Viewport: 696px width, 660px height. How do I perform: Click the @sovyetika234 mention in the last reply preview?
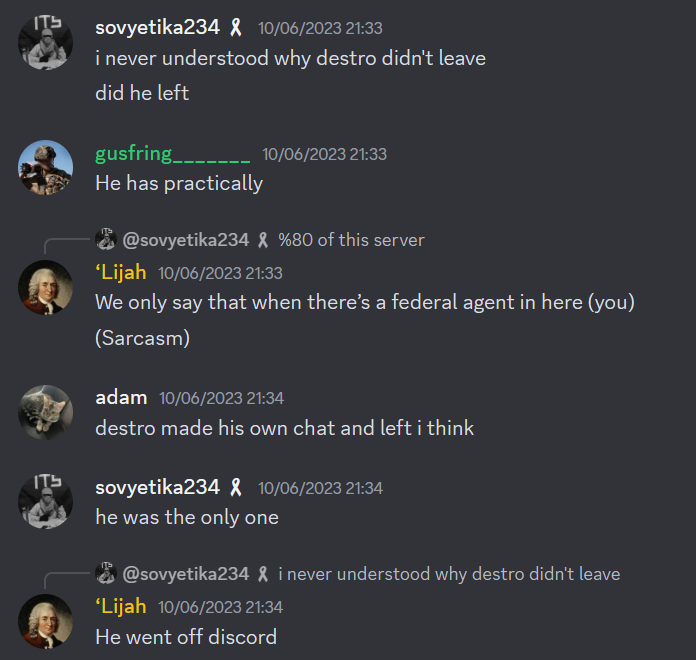click(x=186, y=574)
